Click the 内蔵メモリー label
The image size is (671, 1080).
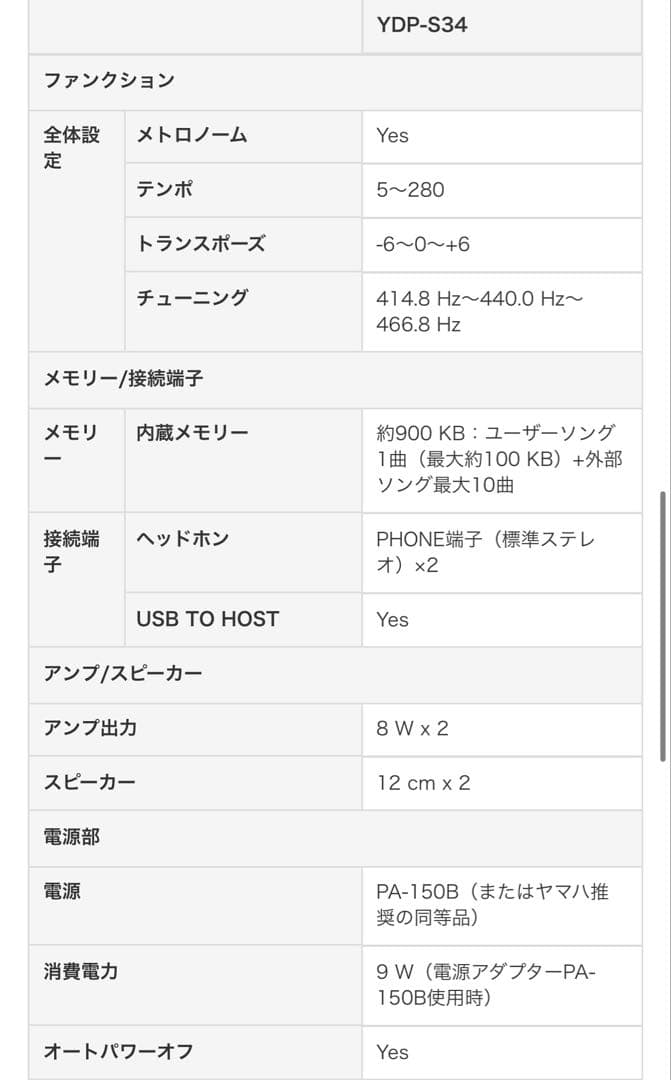click(x=192, y=433)
